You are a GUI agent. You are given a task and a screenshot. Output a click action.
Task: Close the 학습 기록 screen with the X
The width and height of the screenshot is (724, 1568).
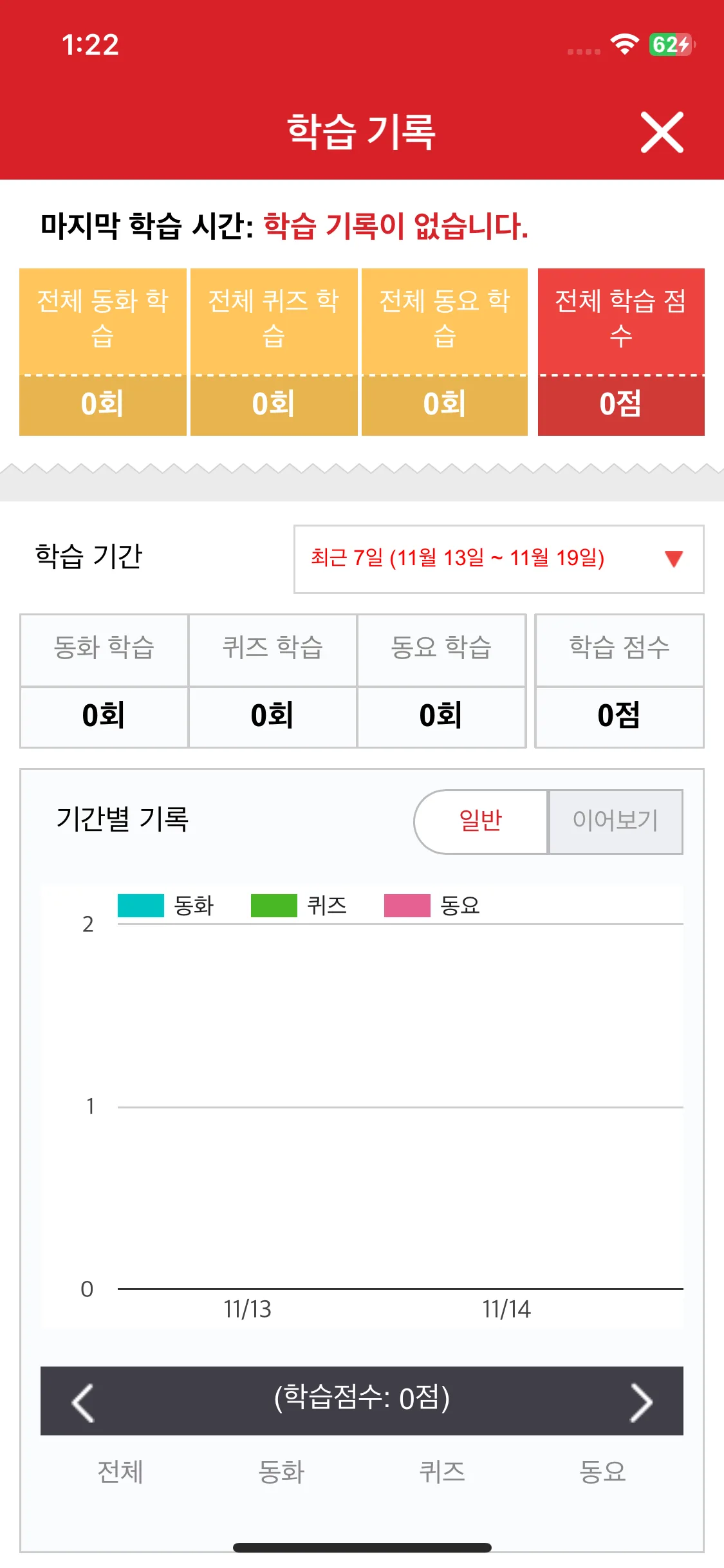(662, 133)
